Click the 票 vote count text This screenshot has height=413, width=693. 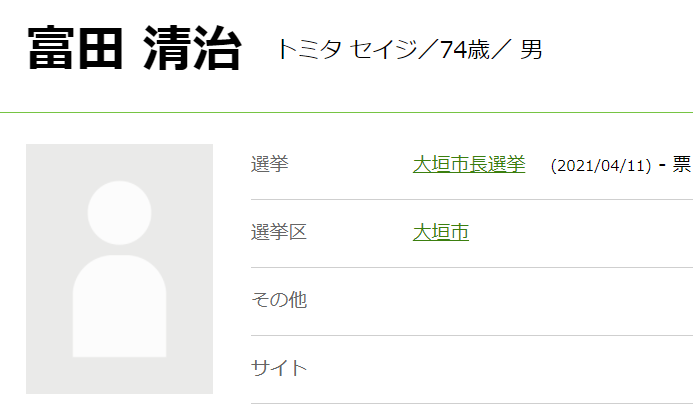pyautogui.click(x=682, y=165)
